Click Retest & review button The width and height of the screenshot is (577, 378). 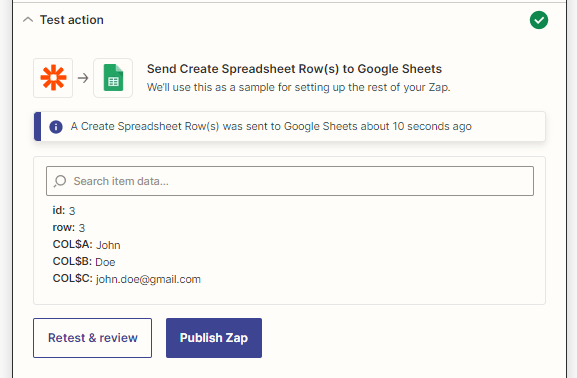92,338
